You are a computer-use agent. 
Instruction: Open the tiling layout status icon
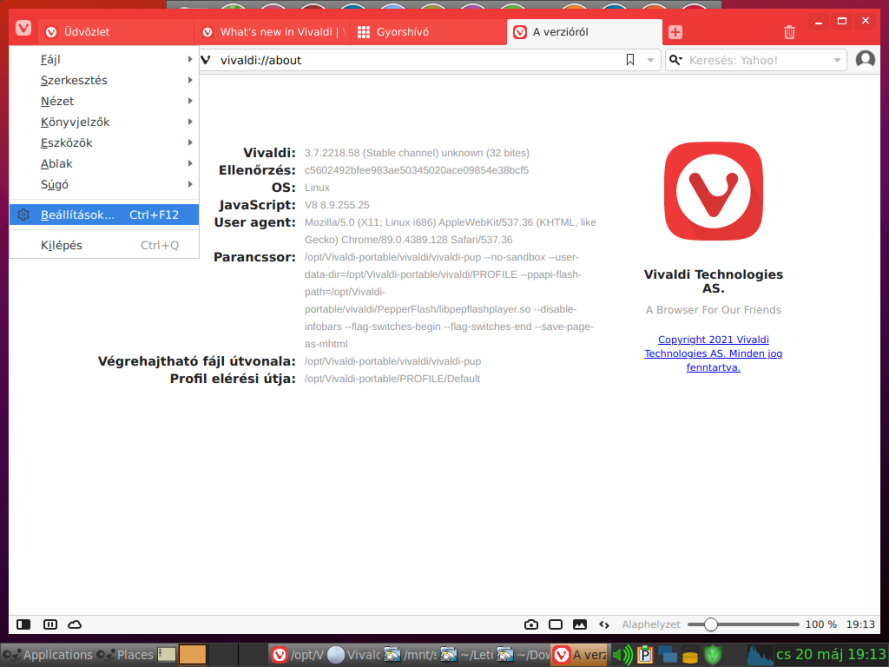(x=50, y=624)
